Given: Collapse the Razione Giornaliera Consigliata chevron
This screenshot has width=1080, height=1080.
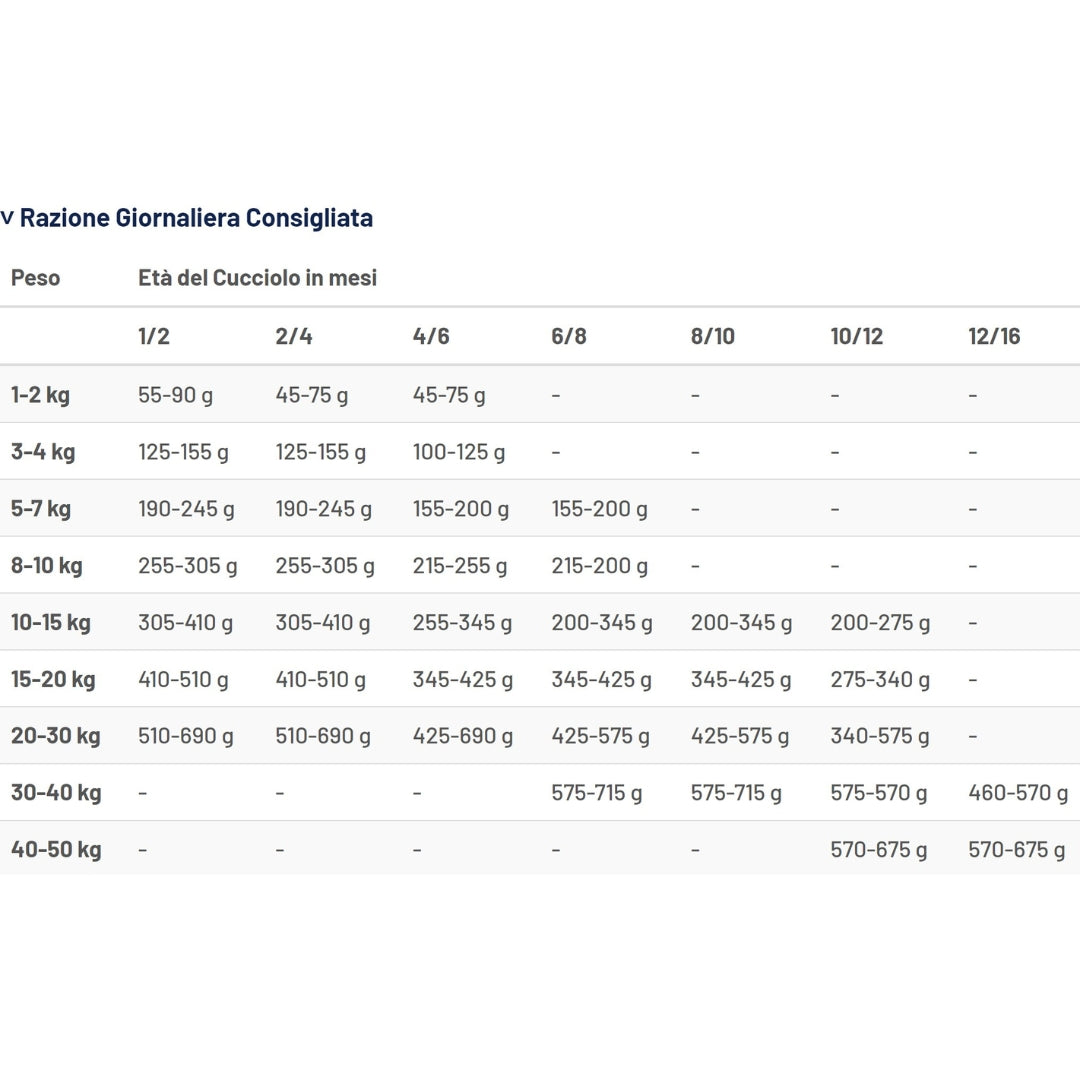Looking at the screenshot, I should [8, 218].
